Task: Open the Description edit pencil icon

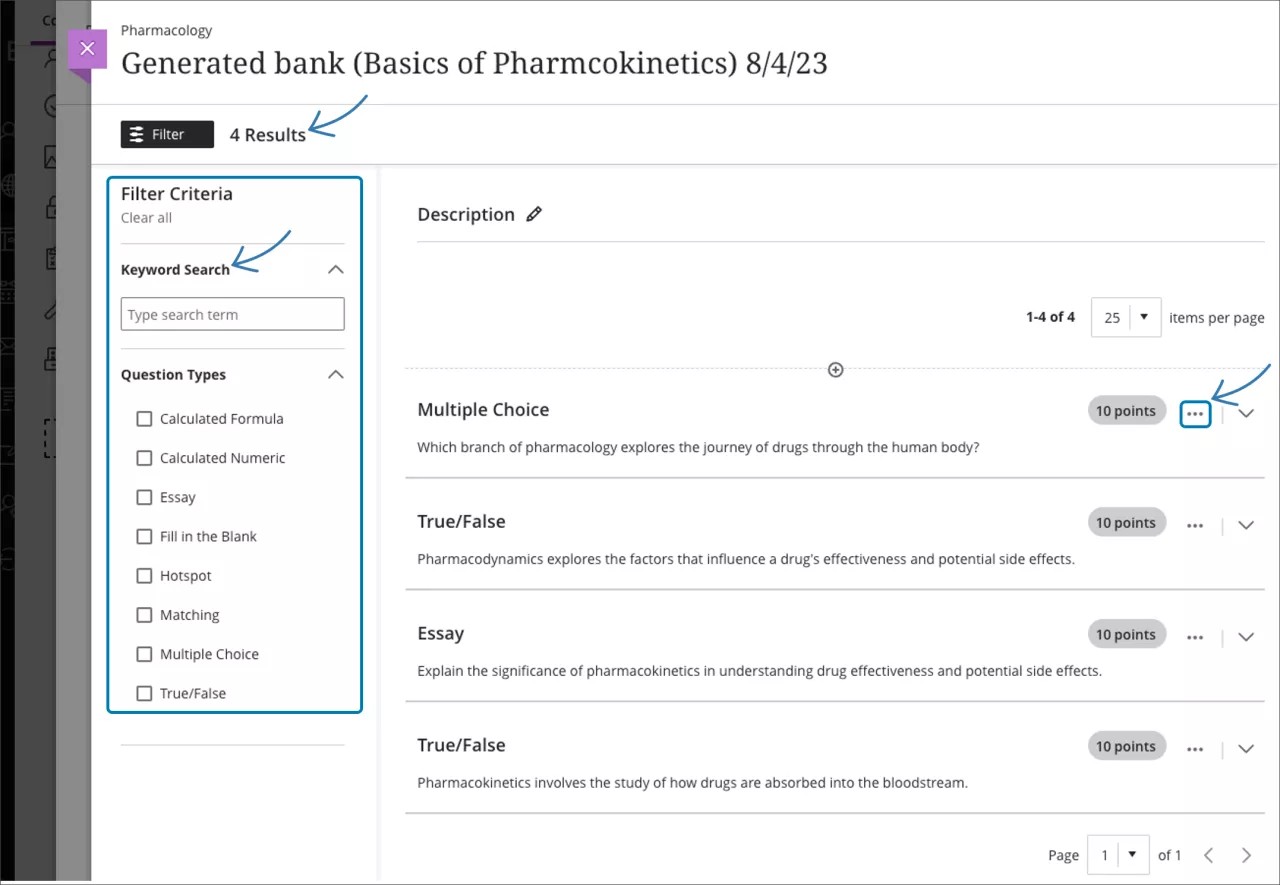Action: click(534, 213)
